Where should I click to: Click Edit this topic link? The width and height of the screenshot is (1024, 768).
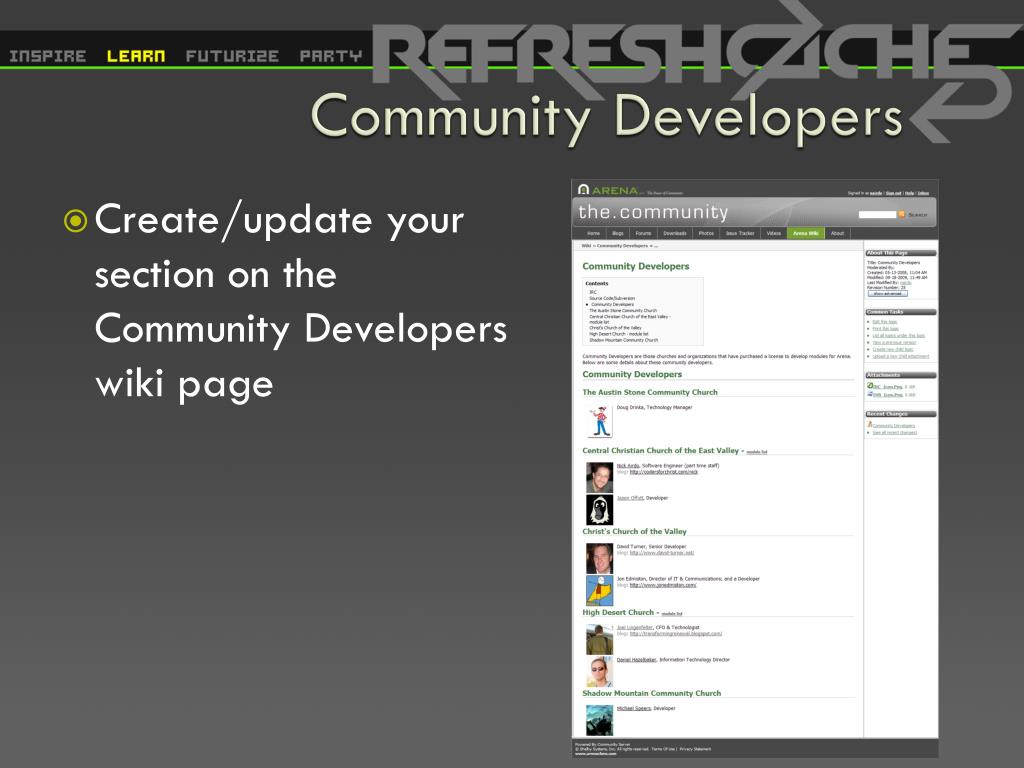885,322
